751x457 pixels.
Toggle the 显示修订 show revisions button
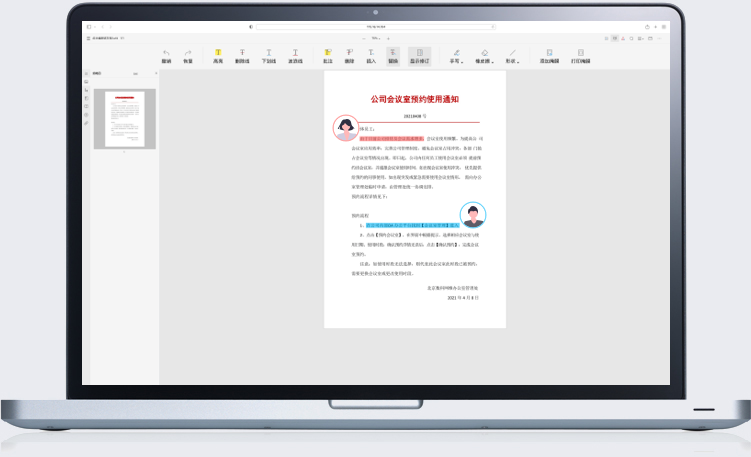pos(420,55)
